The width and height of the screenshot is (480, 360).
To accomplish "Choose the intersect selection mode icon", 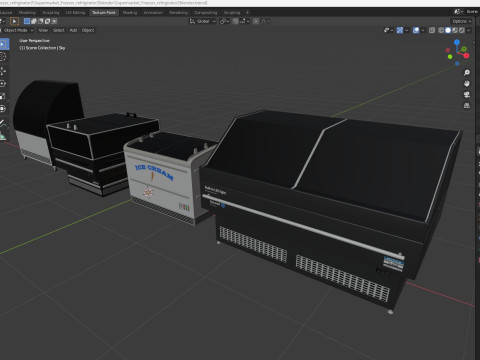I will 54,21.
